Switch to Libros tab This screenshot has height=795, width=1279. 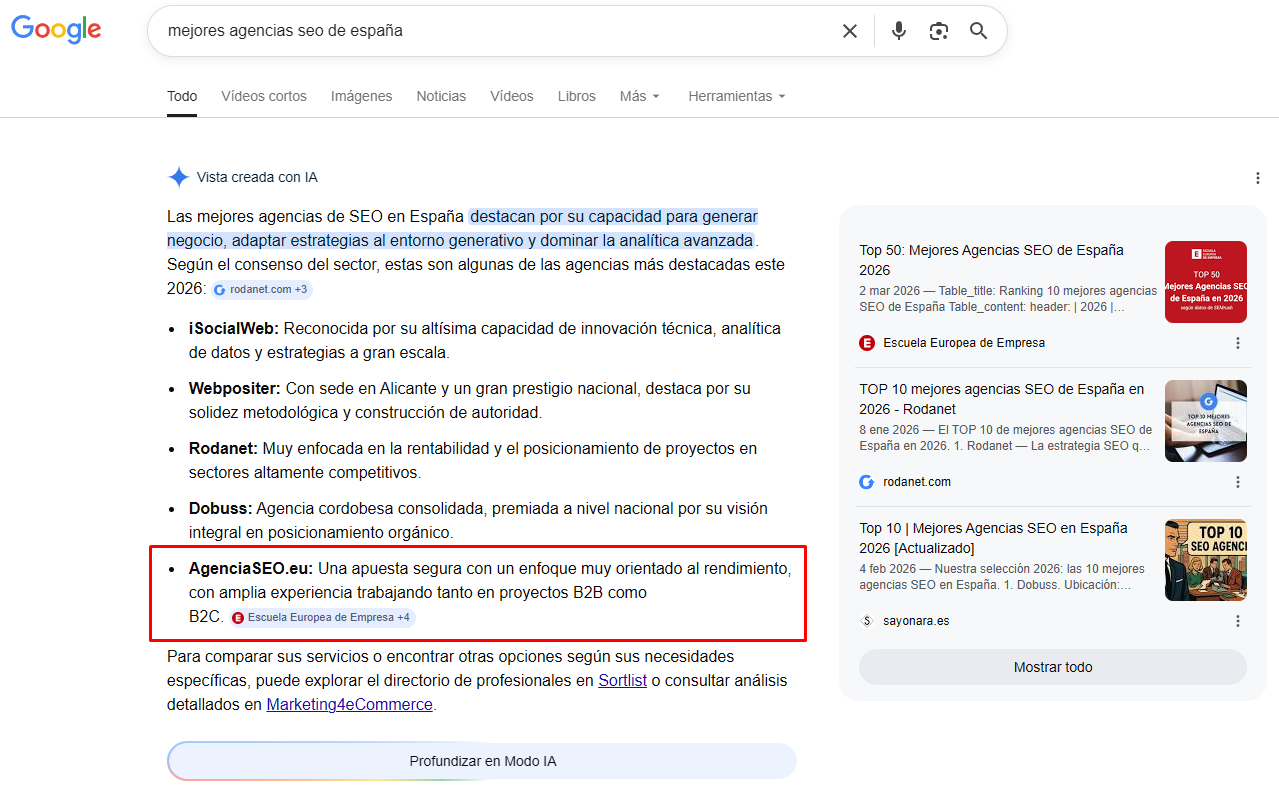point(577,97)
